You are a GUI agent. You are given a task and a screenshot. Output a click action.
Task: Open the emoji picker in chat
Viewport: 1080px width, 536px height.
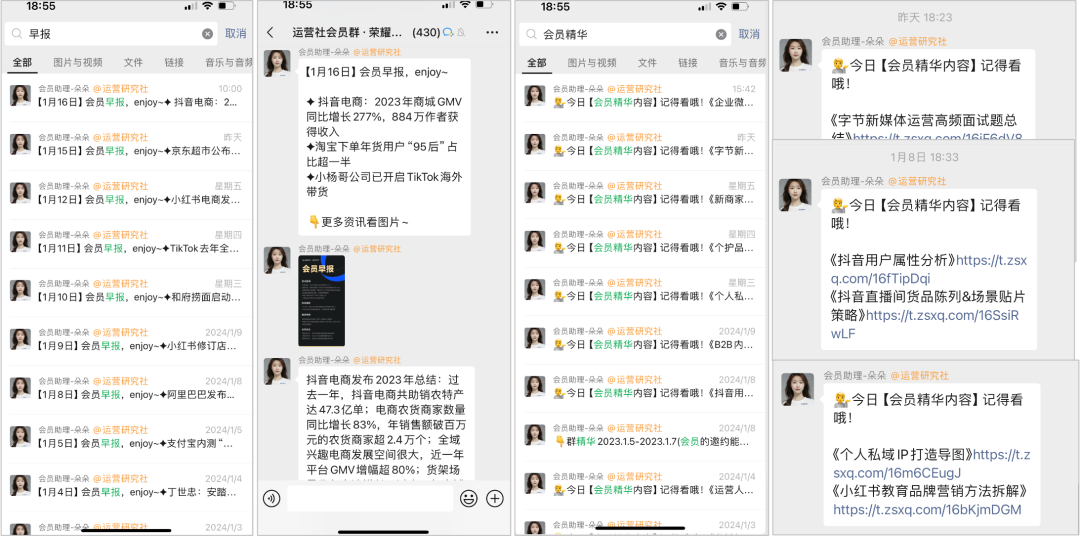click(x=469, y=498)
